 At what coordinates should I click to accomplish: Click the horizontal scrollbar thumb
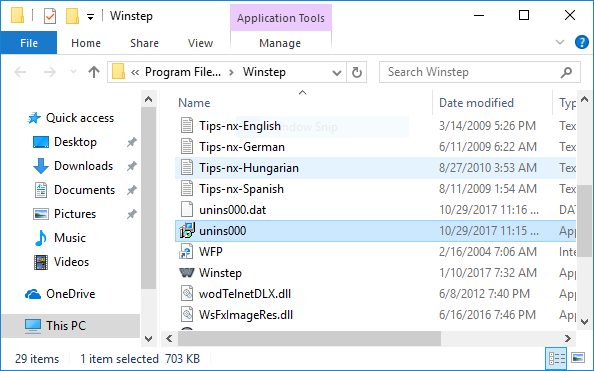coord(310,338)
